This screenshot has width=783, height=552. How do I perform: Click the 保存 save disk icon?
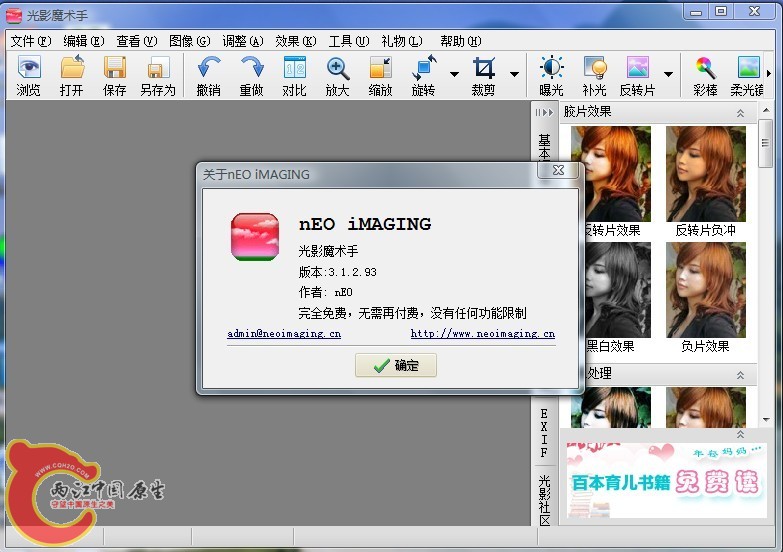tap(115, 67)
